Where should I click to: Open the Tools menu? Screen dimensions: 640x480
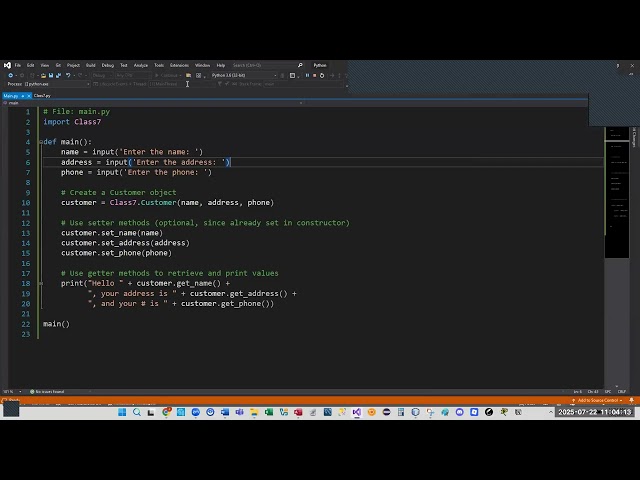(159, 65)
